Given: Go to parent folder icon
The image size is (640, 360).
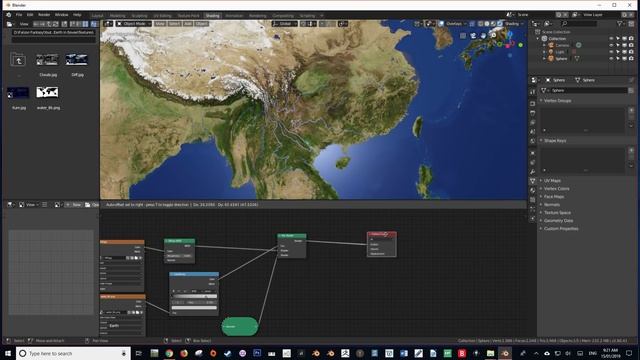Looking at the screenshot, I should coord(18,60).
